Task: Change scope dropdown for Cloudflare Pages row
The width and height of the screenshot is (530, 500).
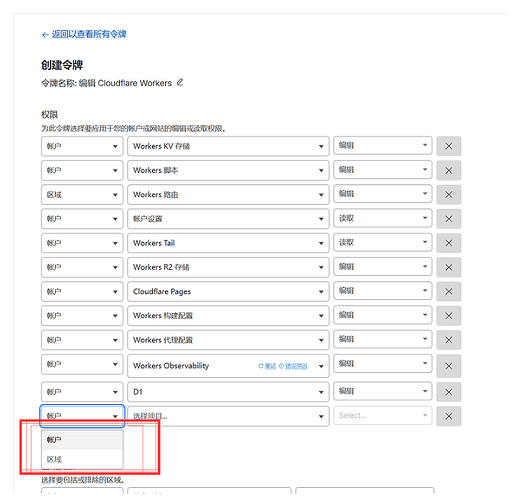Action: click(x=82, y=291)
